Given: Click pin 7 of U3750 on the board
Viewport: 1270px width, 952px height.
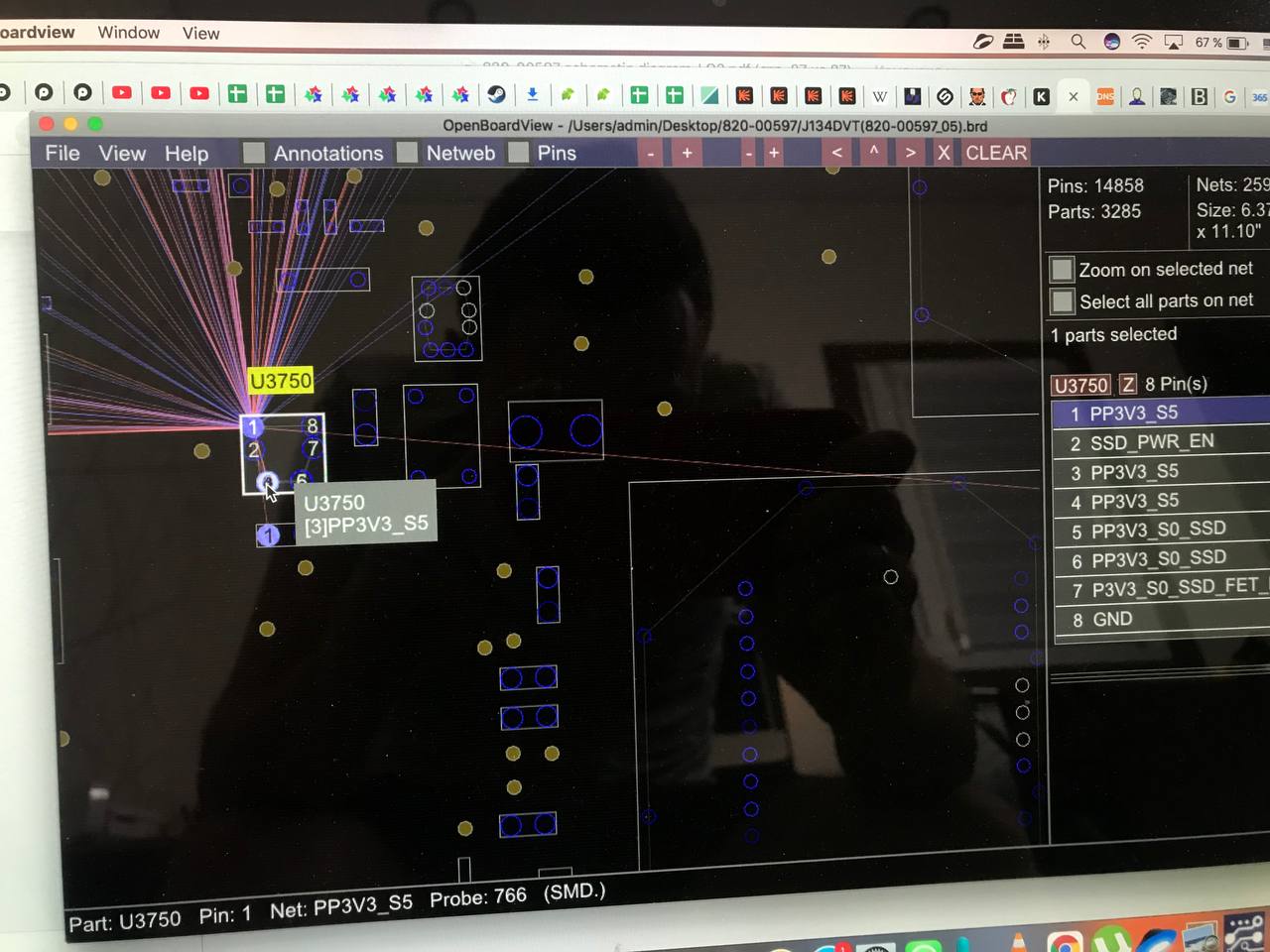Looking at the screenshot, I should coord(312,448).
